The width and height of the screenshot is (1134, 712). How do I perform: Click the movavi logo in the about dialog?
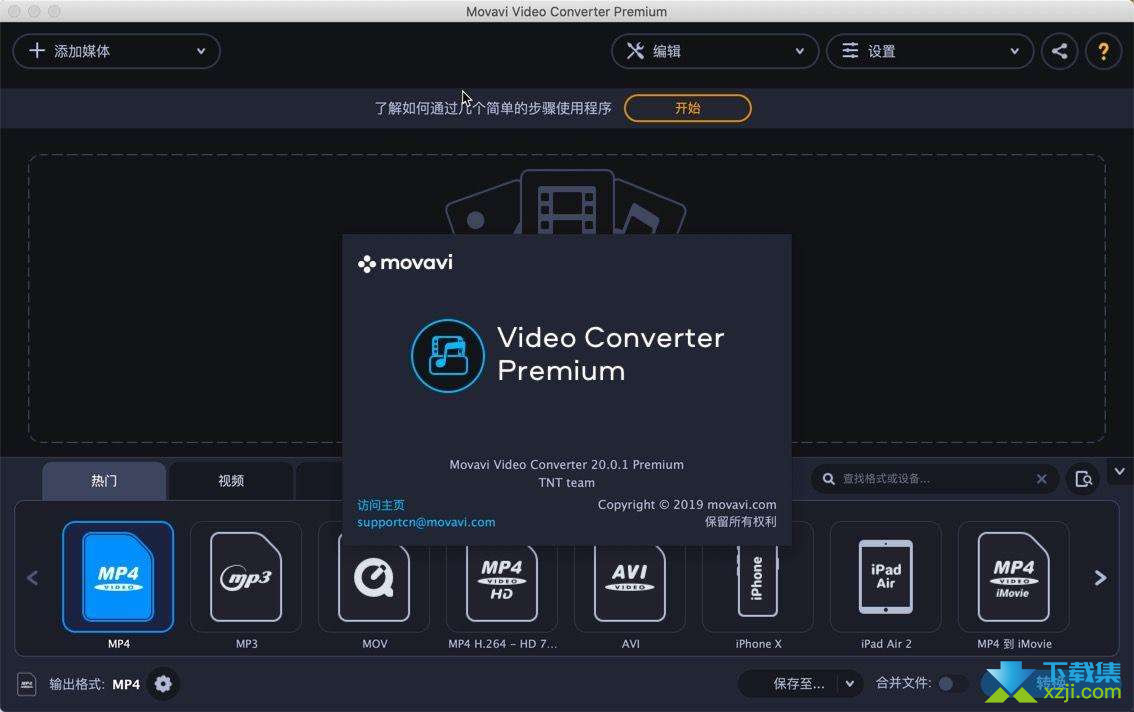click(x=406, y=263)
